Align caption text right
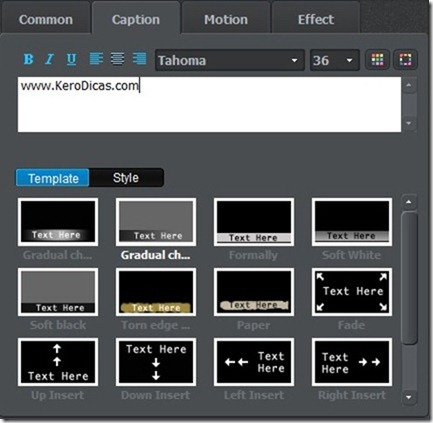 (139, 59)
